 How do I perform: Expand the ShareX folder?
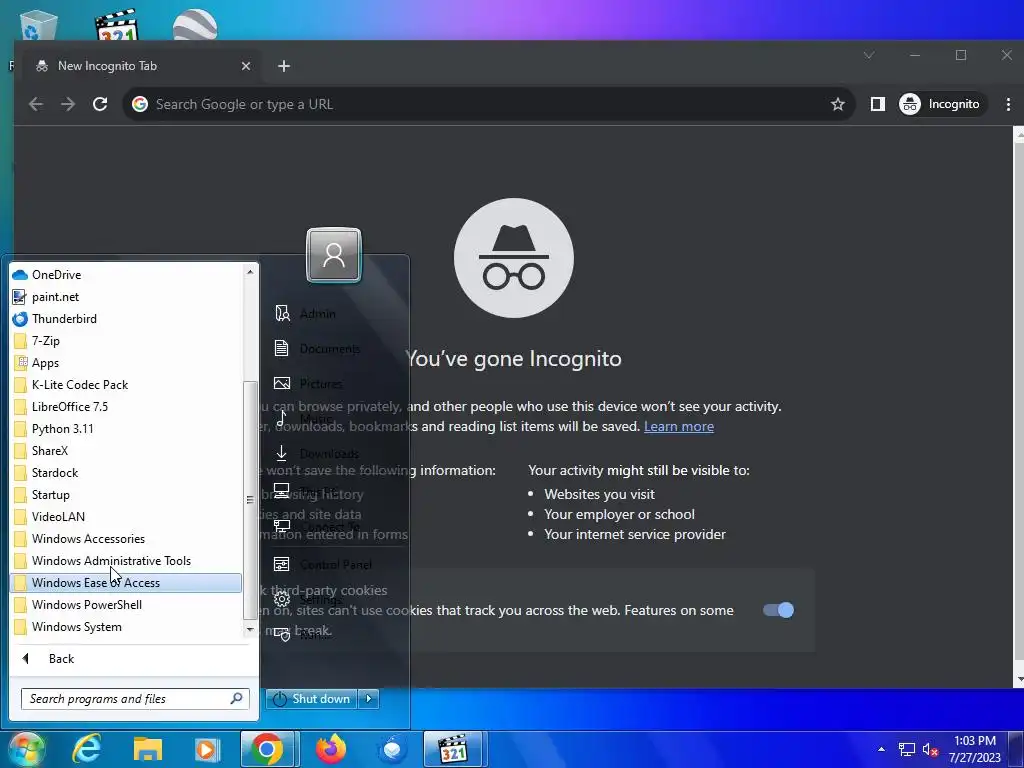point(126,451)
